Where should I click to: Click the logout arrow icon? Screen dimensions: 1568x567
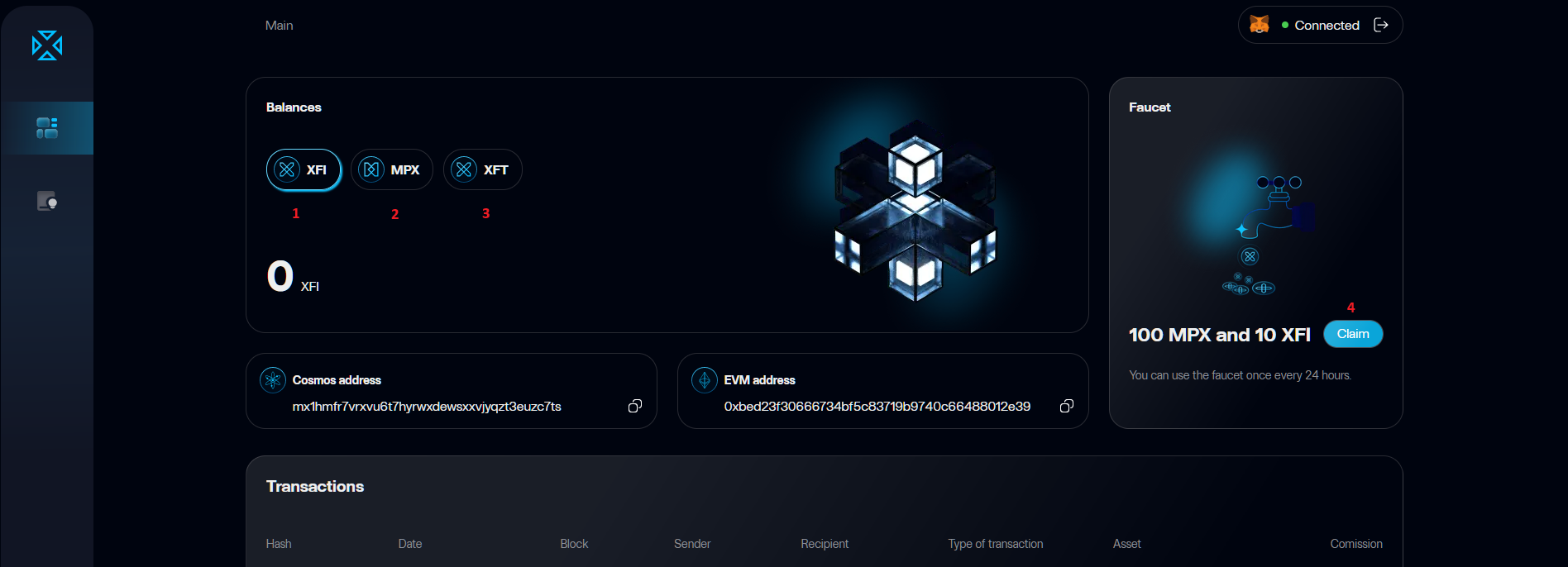1380,25
